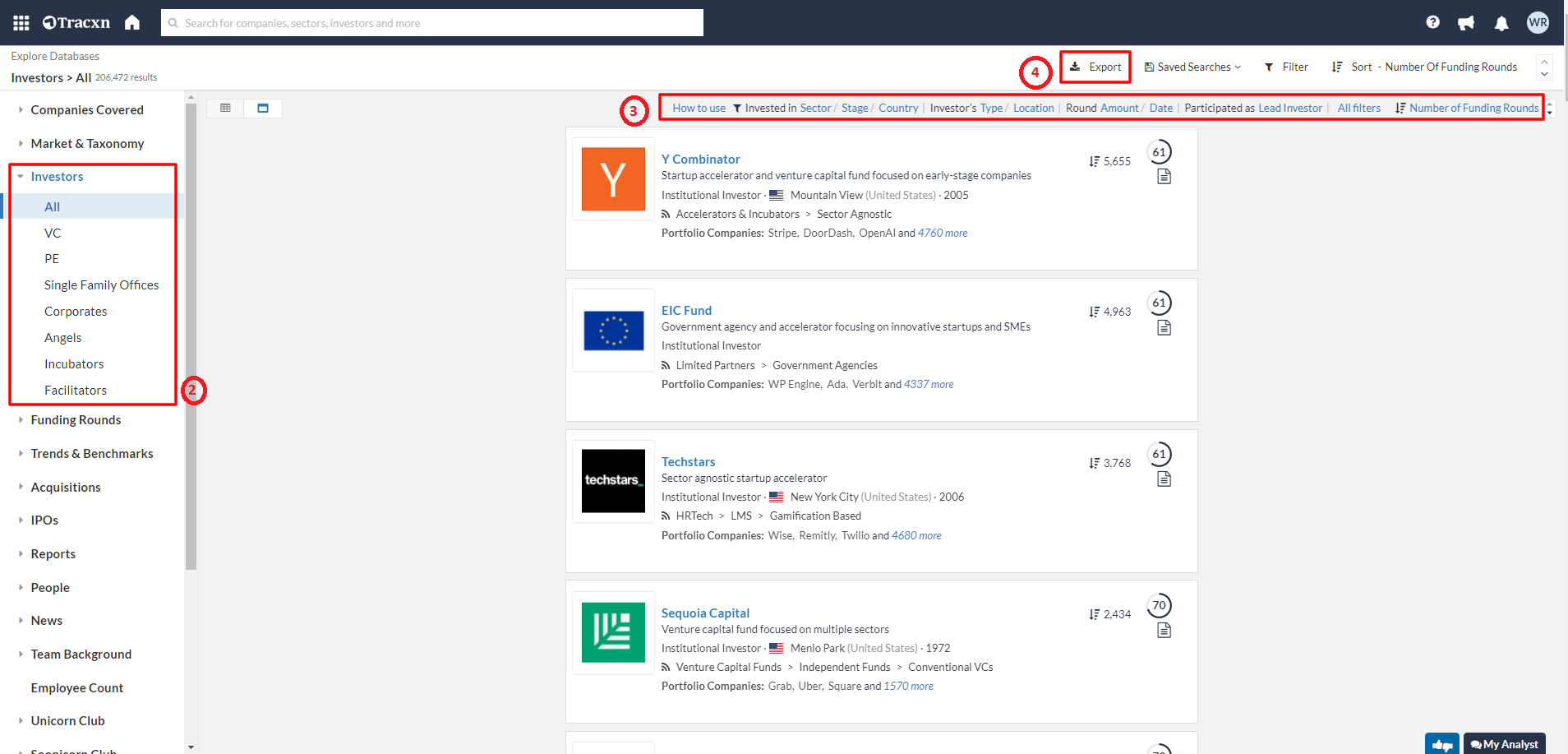Switch to table grid view
This screenshot has width=1568, height=754.
pyautogui.click(x=225, y=108)
